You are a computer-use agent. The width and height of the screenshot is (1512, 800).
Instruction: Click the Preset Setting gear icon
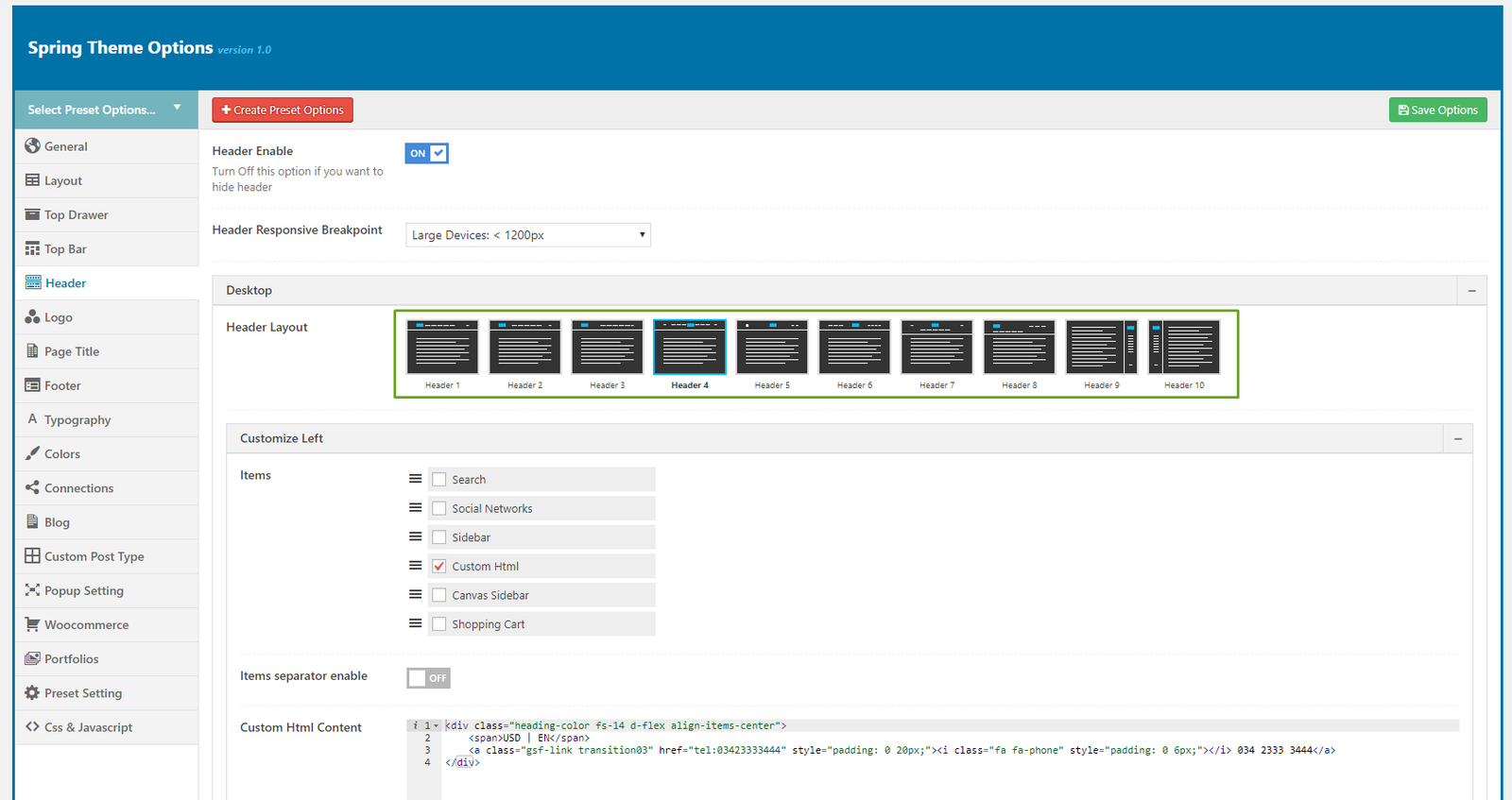[x=32, y=692]
